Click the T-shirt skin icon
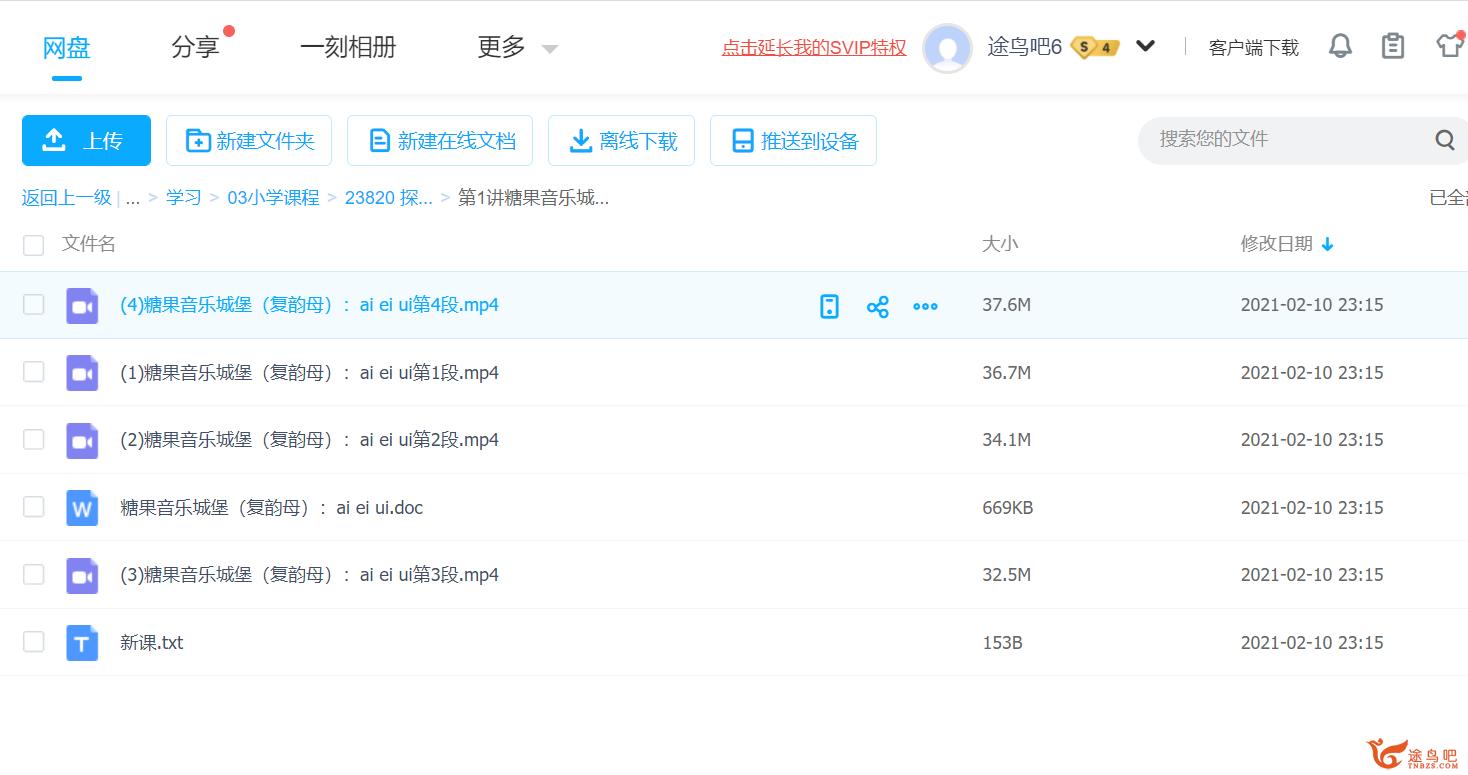This screenshot has width=1468, height=775. pos(1450,46)
